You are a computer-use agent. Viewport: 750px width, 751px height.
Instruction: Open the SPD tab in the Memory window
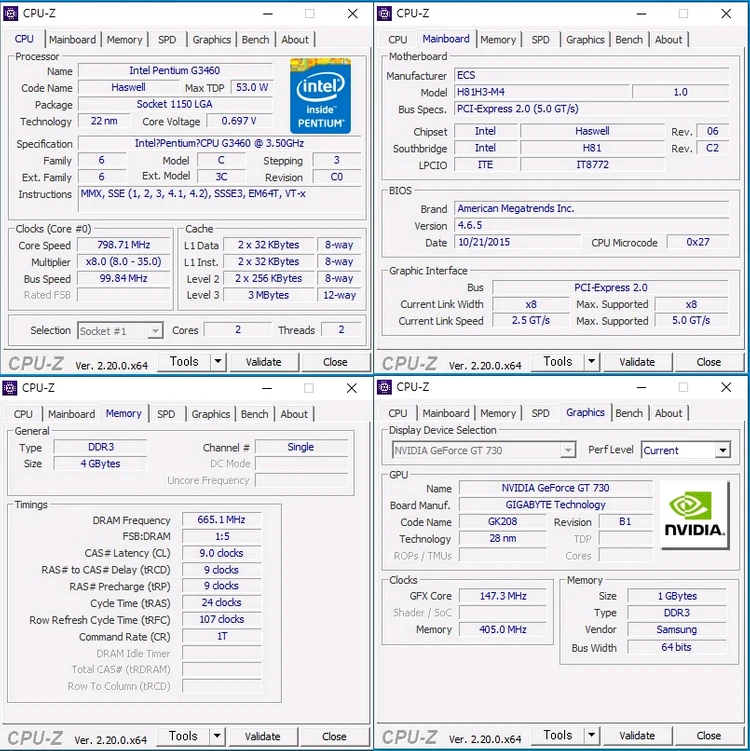coord(166,414)
